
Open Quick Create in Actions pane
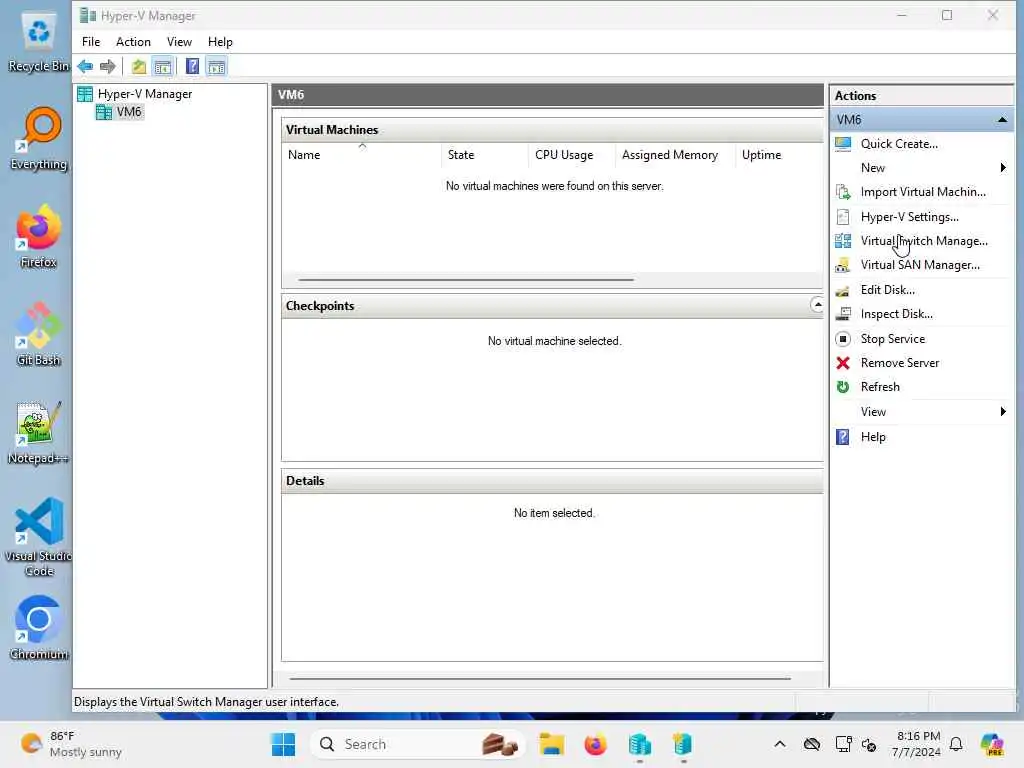(899, 144)
